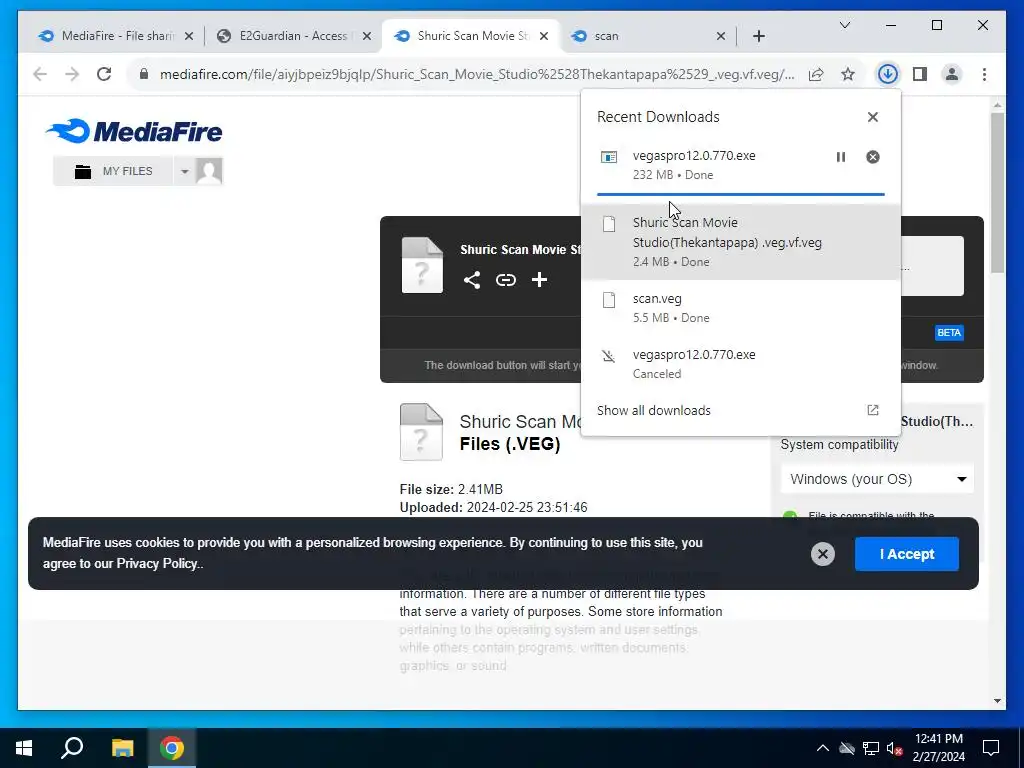Dismiss the cookie banner with X
Image resolution: width=1024 pixels, height=768 pixels.
[822, 554]
